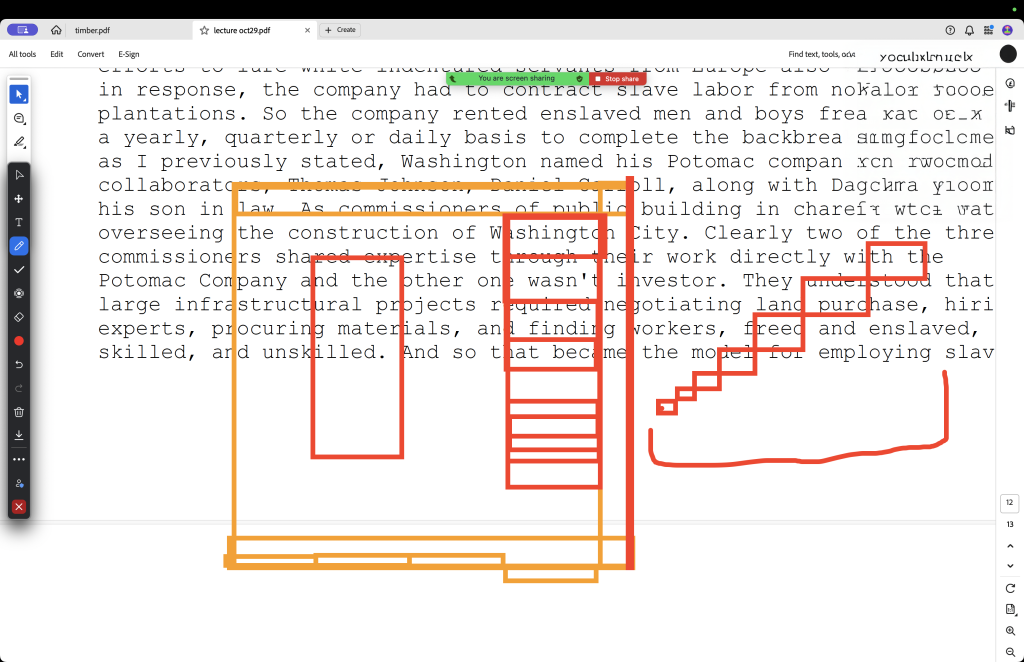Click the Stop share button
1024x662 pixels.
point(616,78)
